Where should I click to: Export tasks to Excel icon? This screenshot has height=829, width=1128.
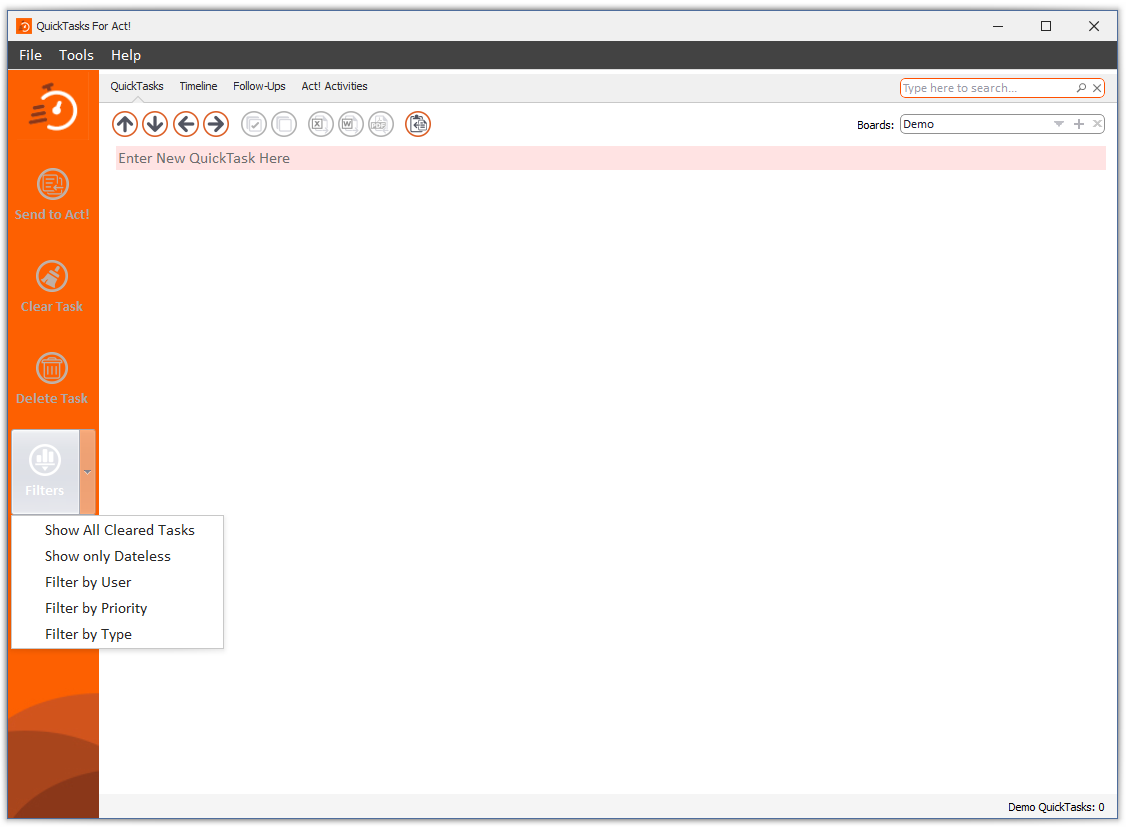click(321, 124)
